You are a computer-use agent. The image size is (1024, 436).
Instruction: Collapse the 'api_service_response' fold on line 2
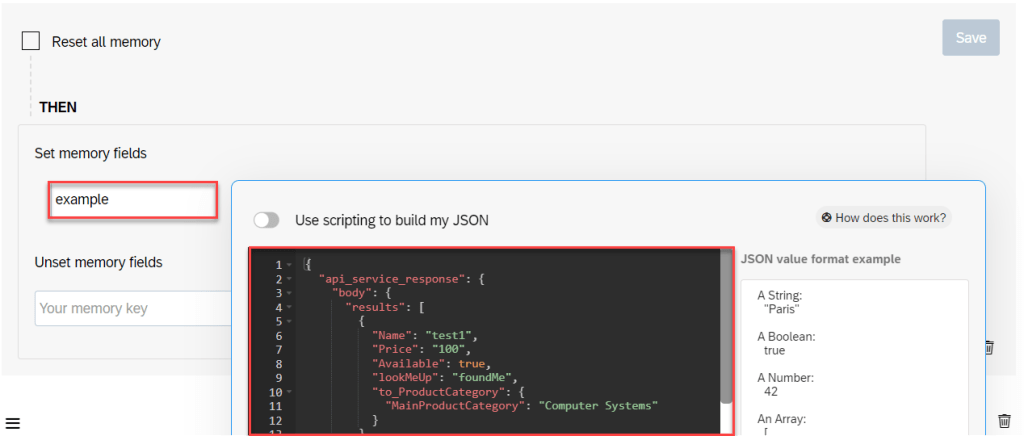pos(289,280)
